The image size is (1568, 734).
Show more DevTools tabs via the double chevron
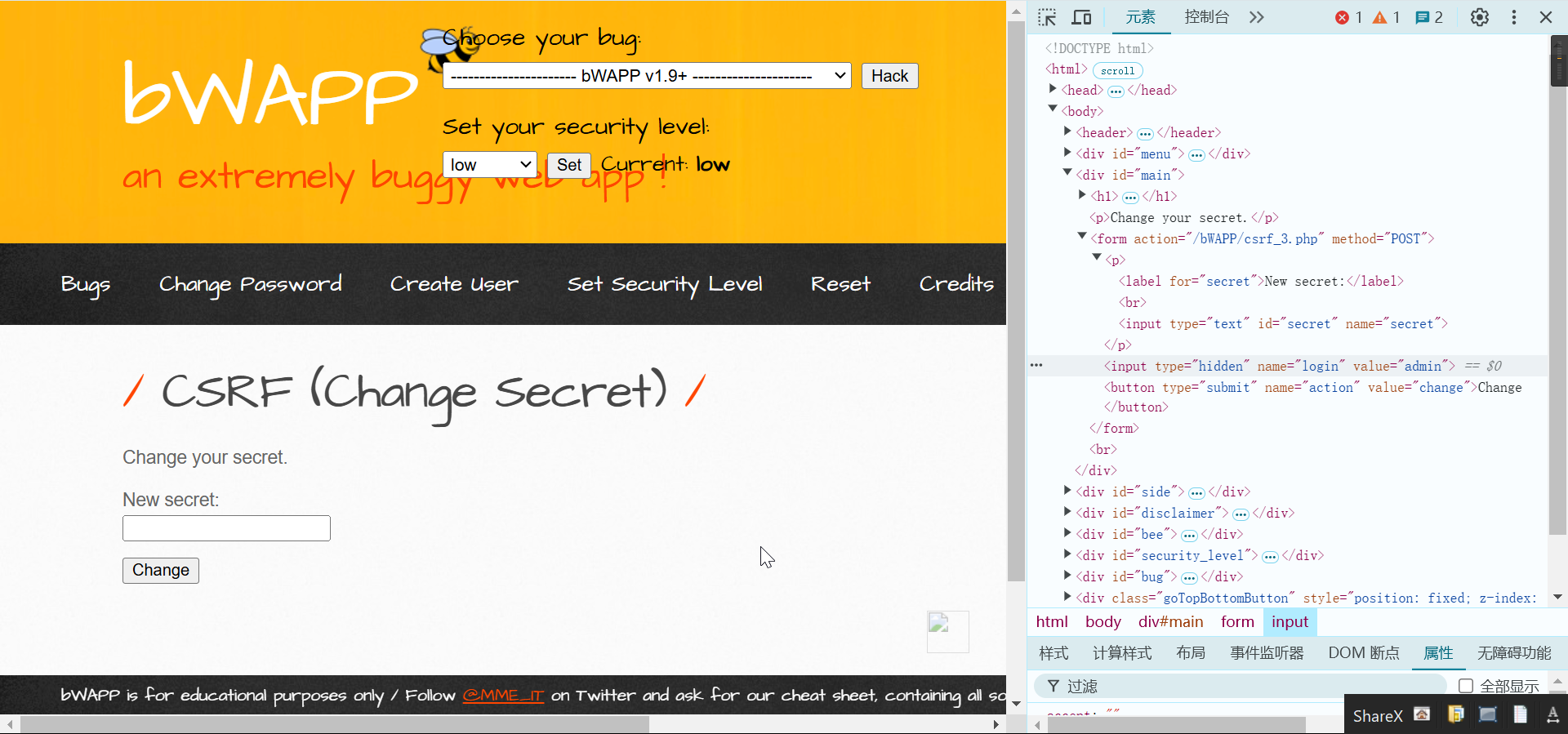pos(1256,17)
